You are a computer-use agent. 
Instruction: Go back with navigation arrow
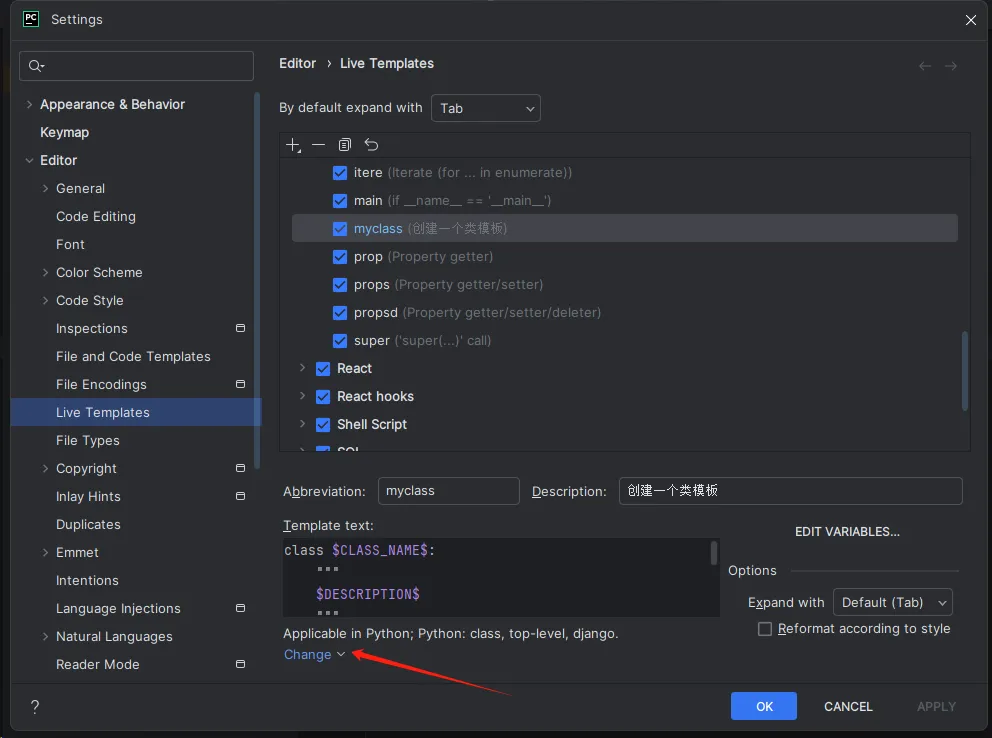925,66
